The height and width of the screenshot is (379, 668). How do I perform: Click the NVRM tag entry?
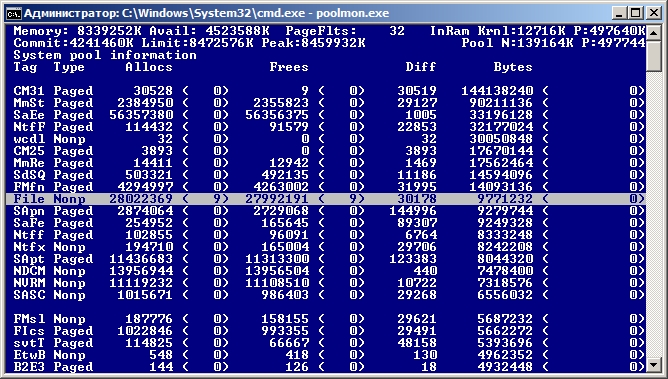click(29, 283)
